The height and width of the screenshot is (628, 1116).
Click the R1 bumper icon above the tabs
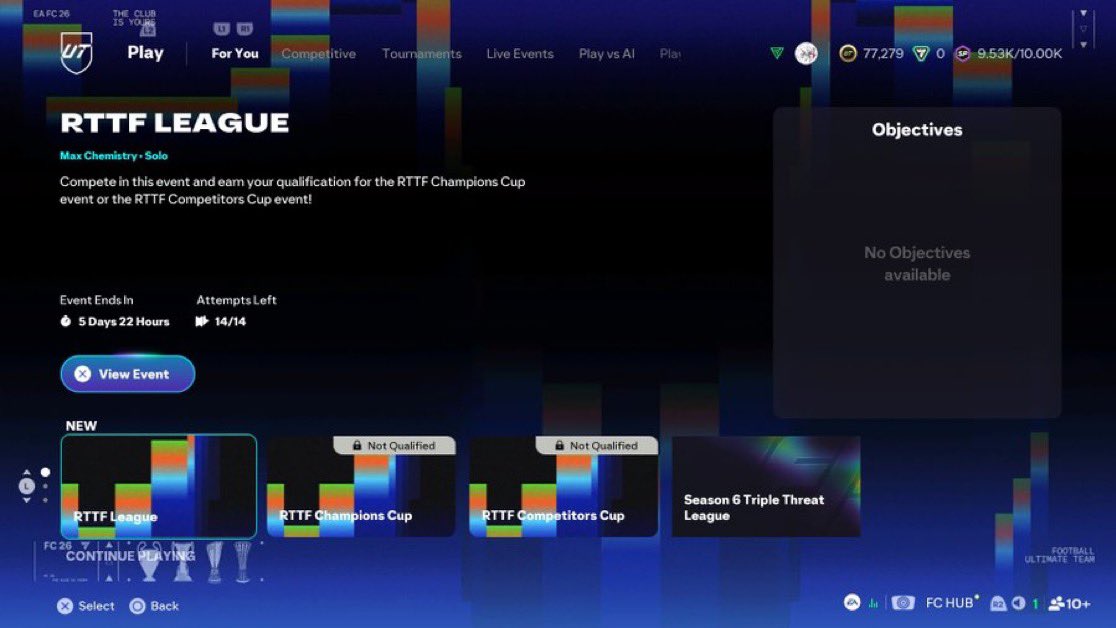tap(245, 29)
